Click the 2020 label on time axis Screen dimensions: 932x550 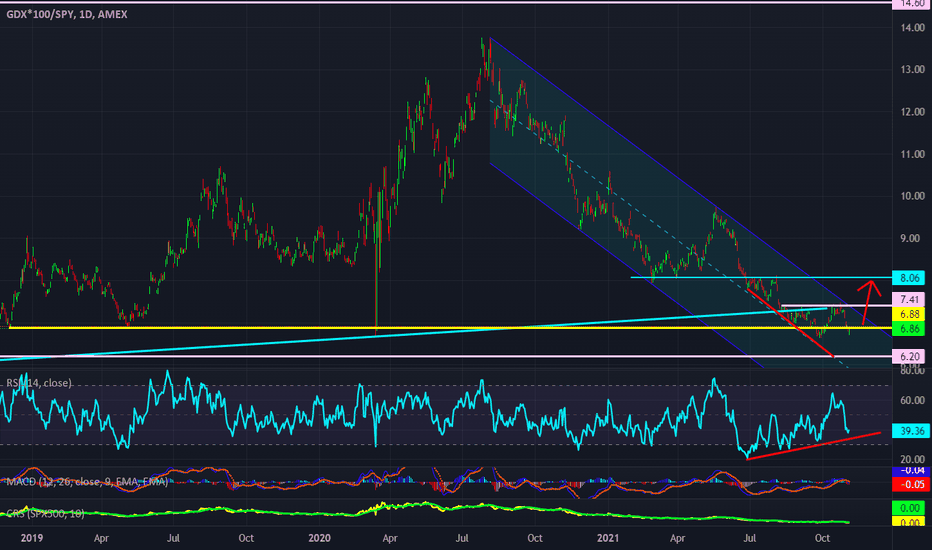pyautogui.click(x=319, y=538)
